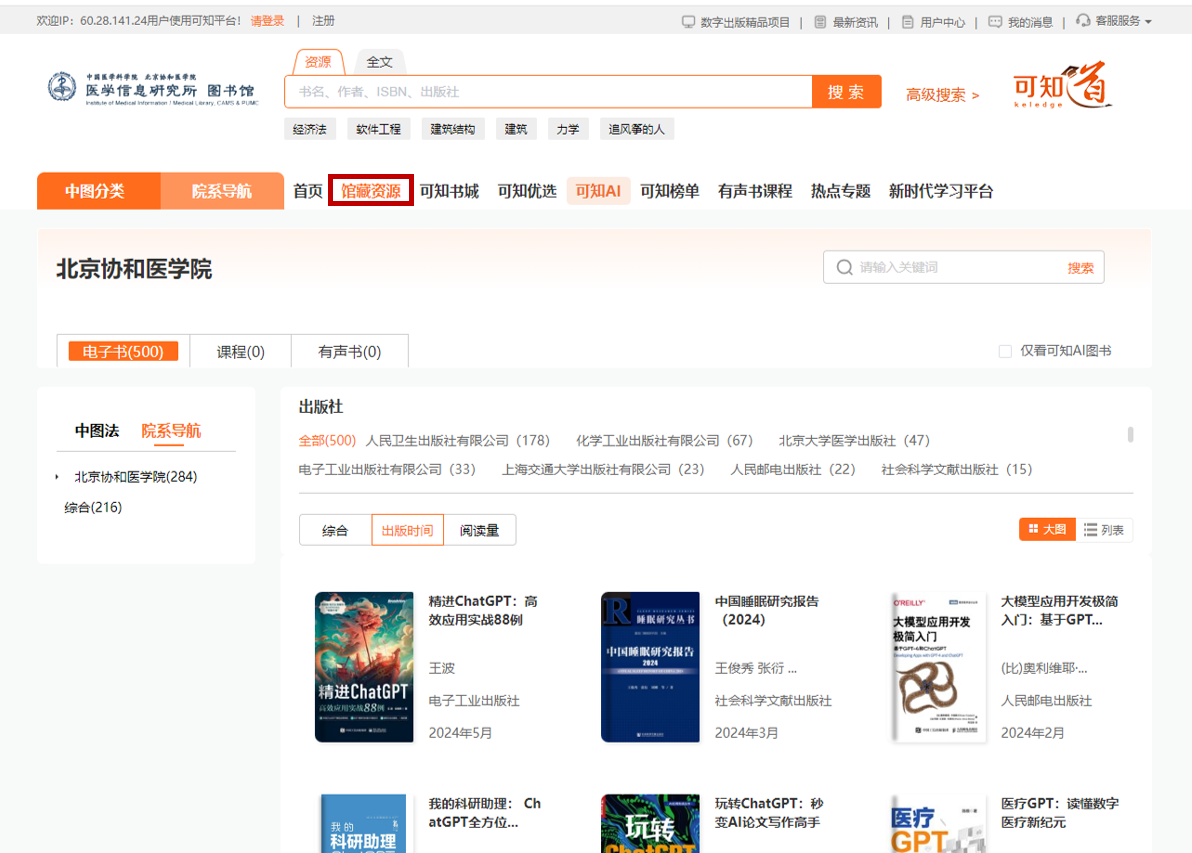Open 馆藏资源 in the main menu
Screen dimensions: 1192x853
pyautogui.click(x=371, y=191)
